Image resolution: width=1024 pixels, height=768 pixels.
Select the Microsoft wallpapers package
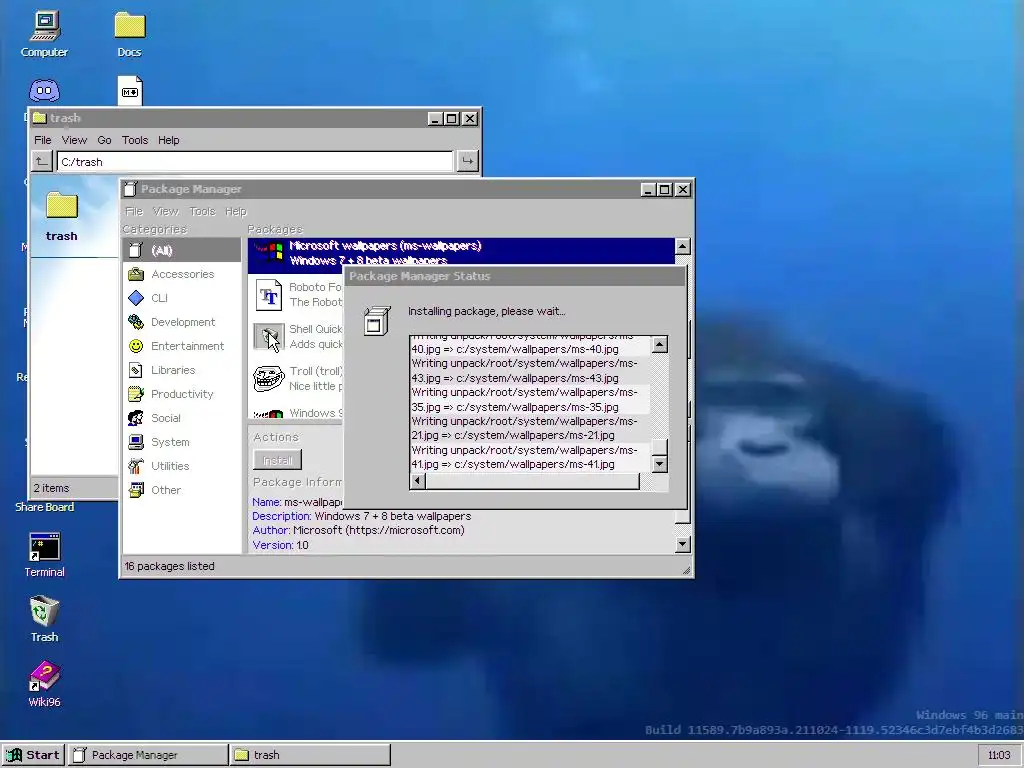click(461, 252)
